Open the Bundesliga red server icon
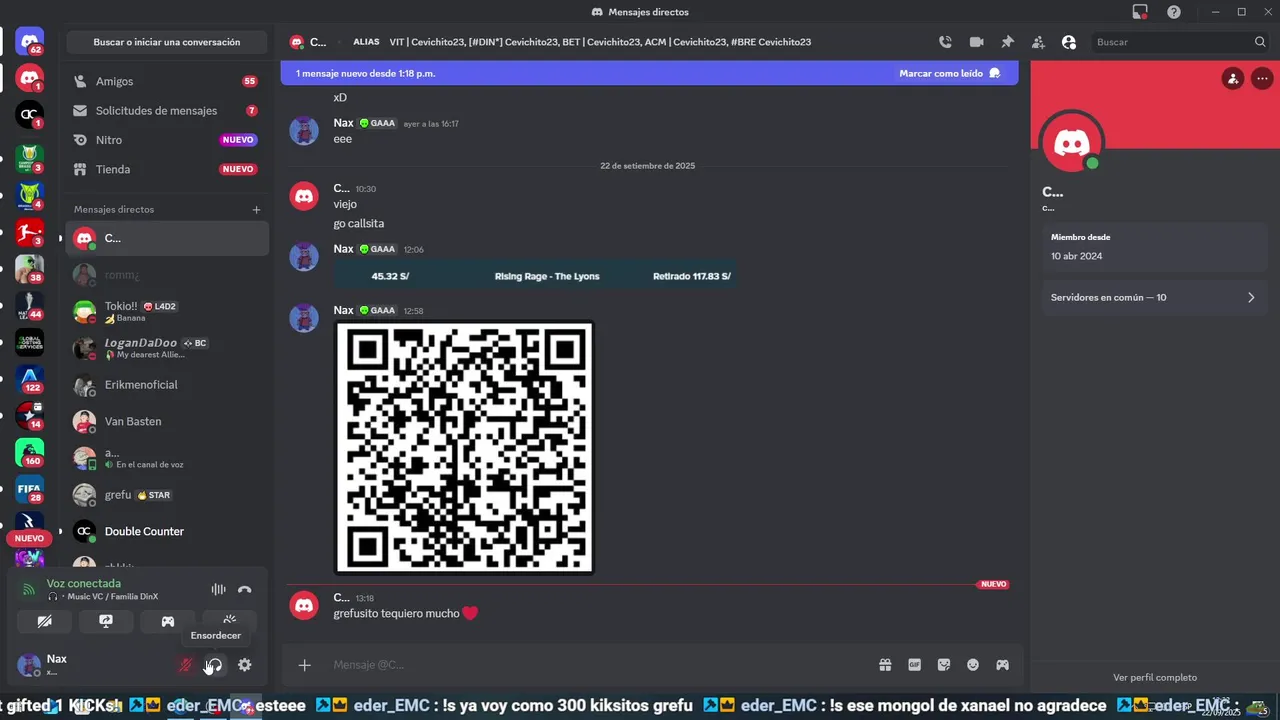Viewport: 1280px width, 720px height. coord(30,231)
